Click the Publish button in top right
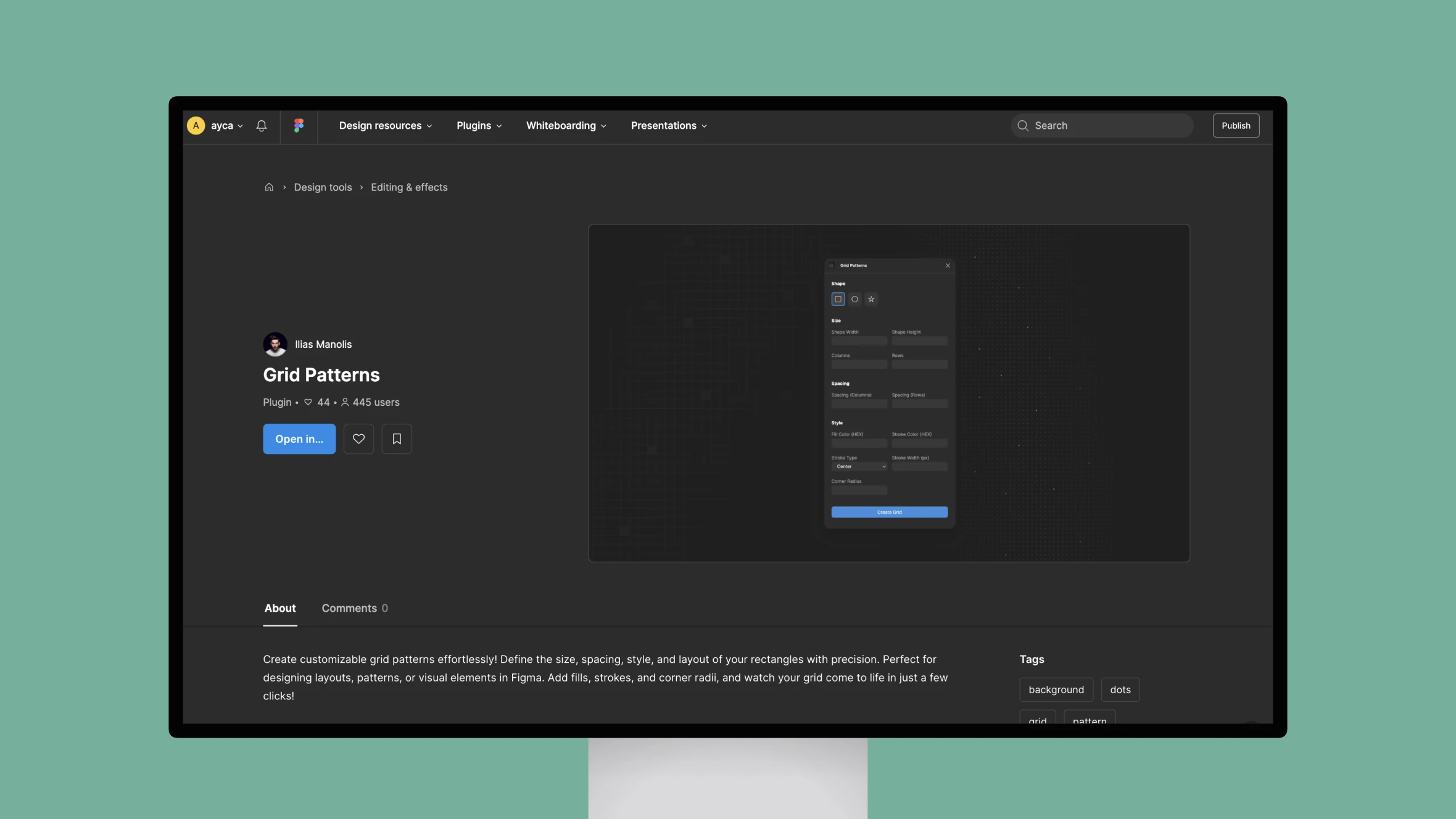 (1235, 124)
